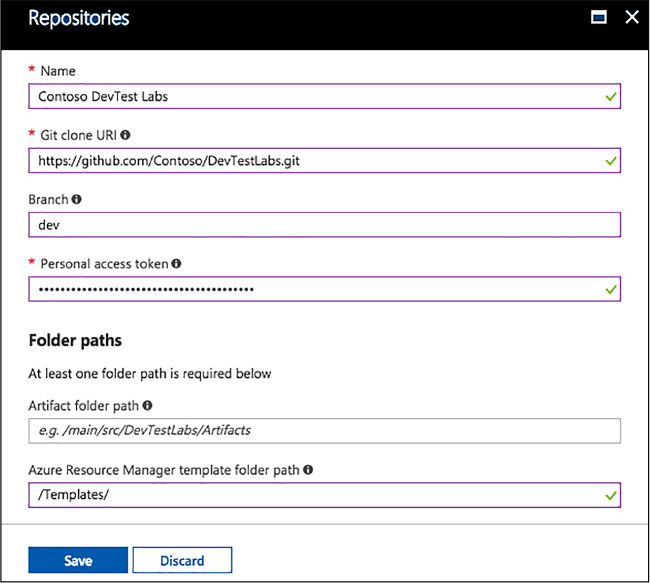Click info icon for Resource Manager template folder path
The image size is (650, 583).
[308, 470]
